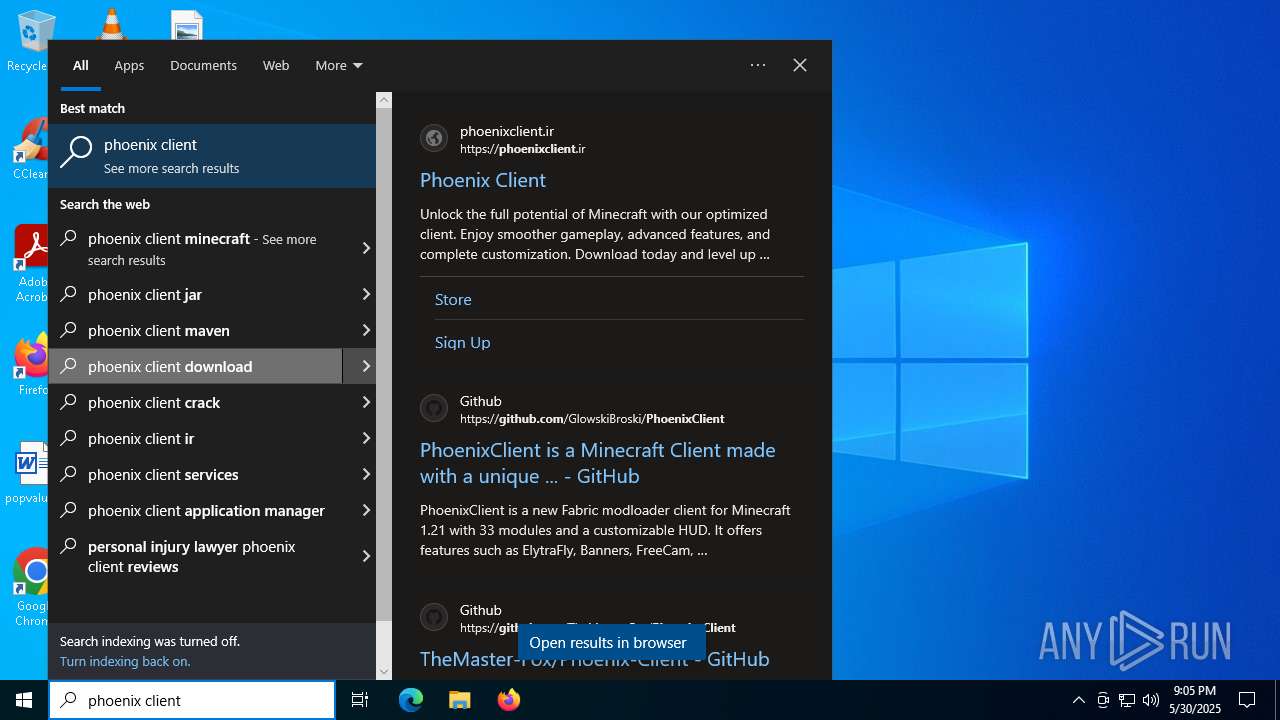Launch Microsoft Edge from taskbar
Viewport: 1280px width, 720px height.
[411, 700]
